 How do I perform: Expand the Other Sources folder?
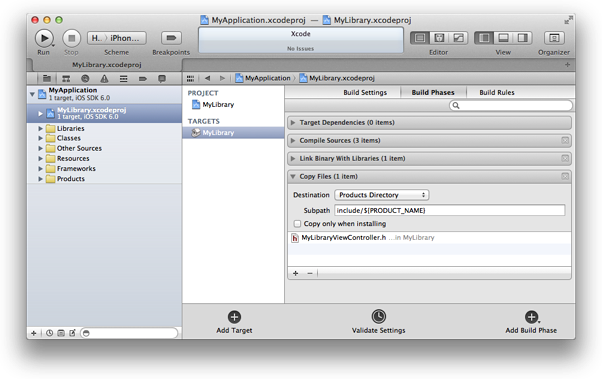[40, 148]
